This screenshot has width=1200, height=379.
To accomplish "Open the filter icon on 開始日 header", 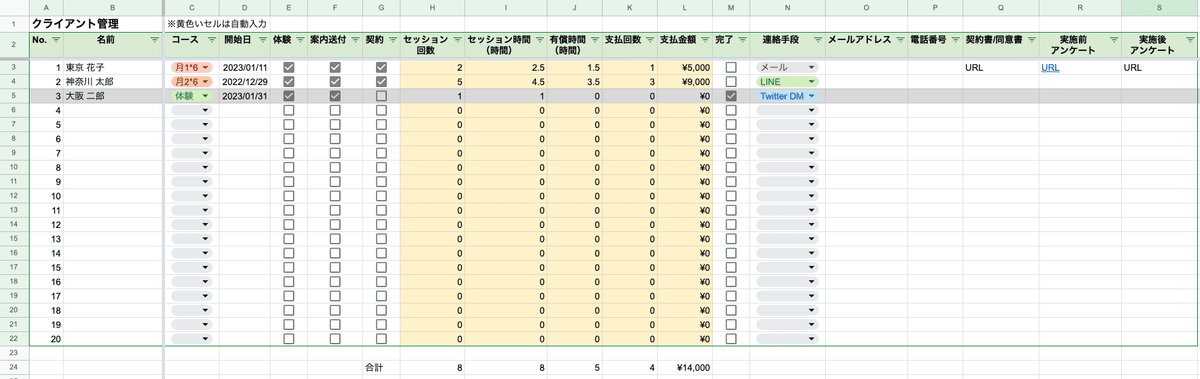I will (262, 40).
